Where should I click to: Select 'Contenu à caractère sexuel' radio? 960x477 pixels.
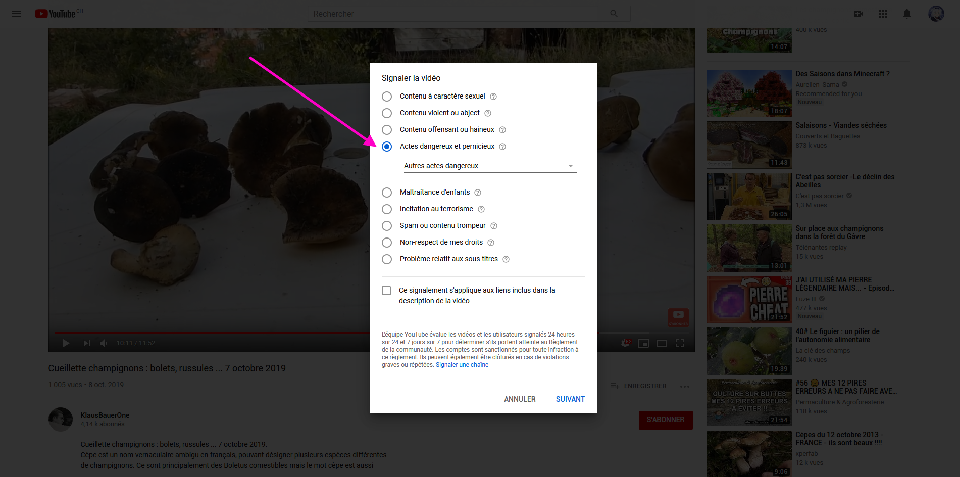(x=386, y=96)
